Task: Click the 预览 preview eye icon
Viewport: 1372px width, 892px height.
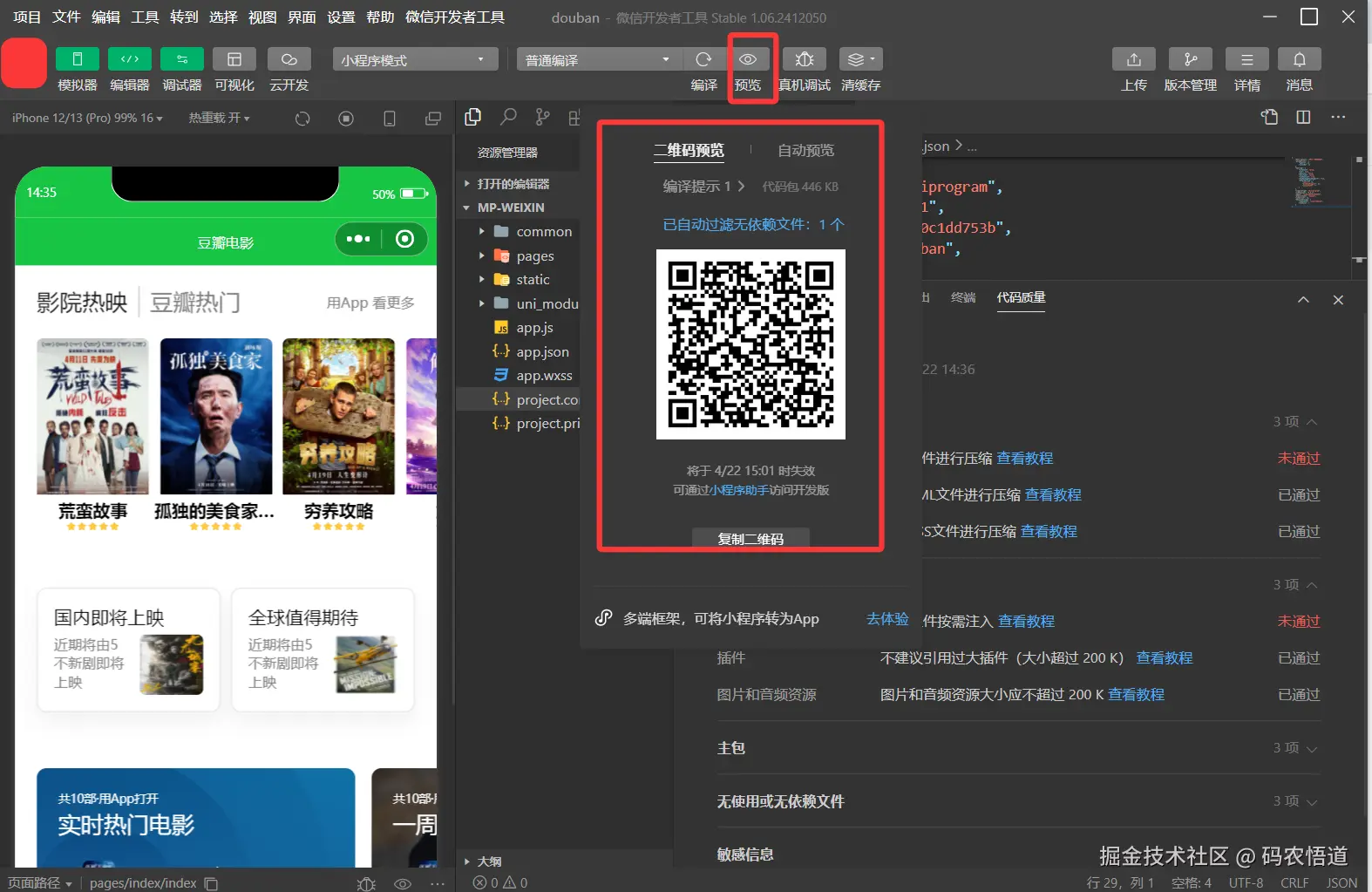Action: click(748, 59)
